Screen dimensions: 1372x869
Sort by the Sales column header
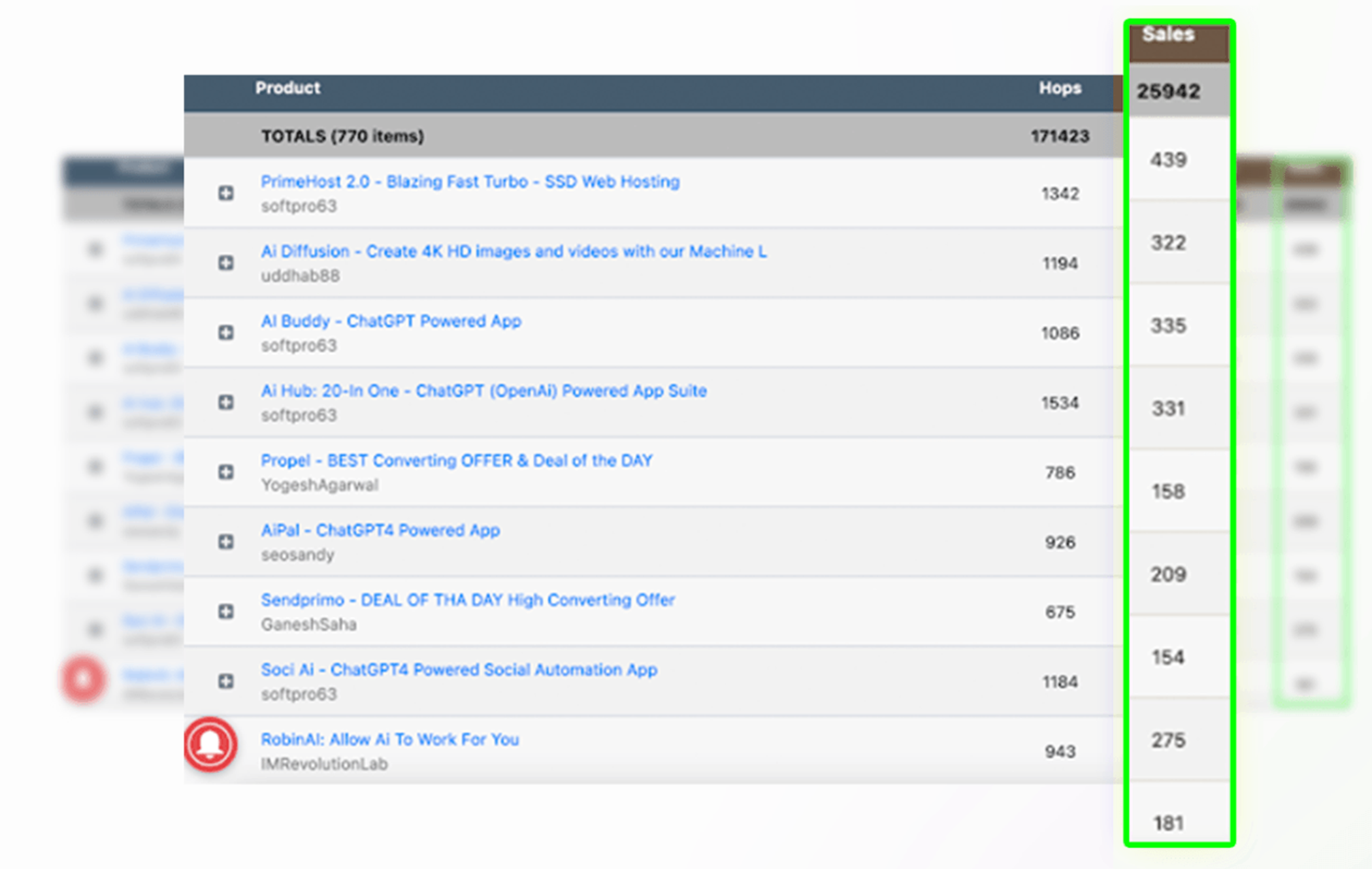click(1168, 35)
